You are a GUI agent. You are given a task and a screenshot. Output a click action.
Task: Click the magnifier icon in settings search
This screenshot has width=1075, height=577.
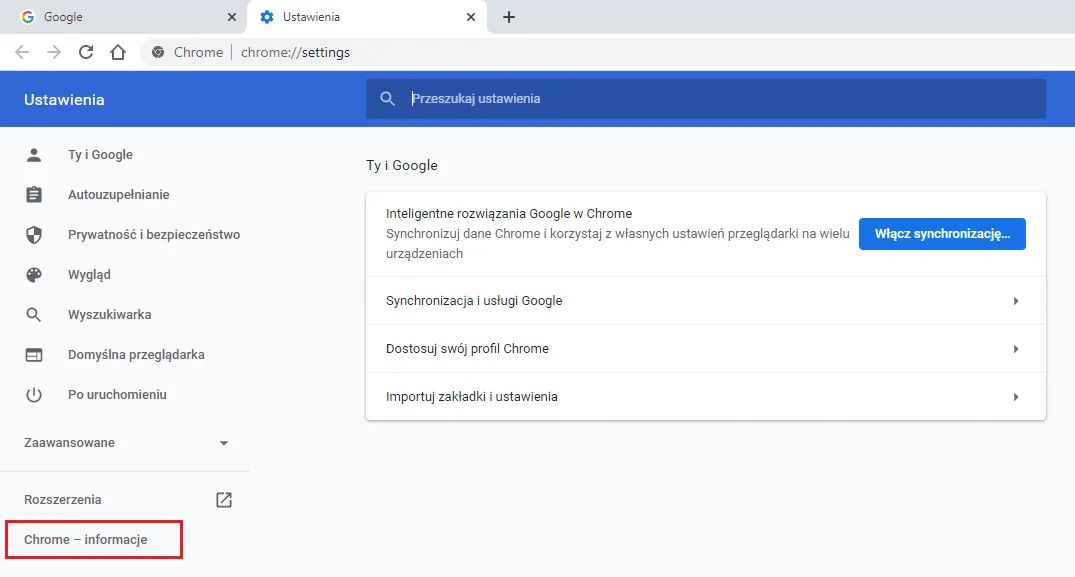(x=387, y=99)
